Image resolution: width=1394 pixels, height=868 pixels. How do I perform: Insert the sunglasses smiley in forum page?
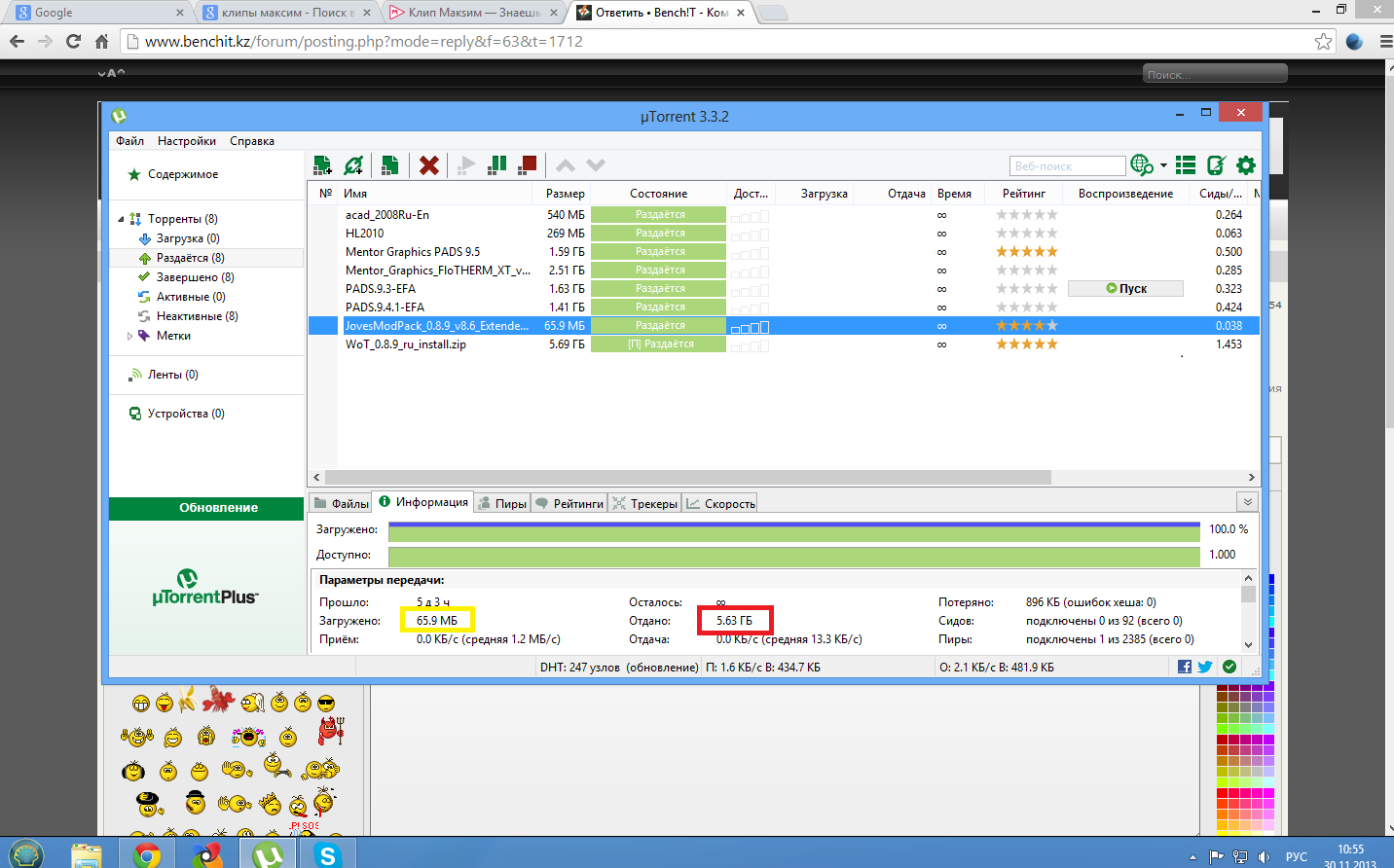click(326, 703)
